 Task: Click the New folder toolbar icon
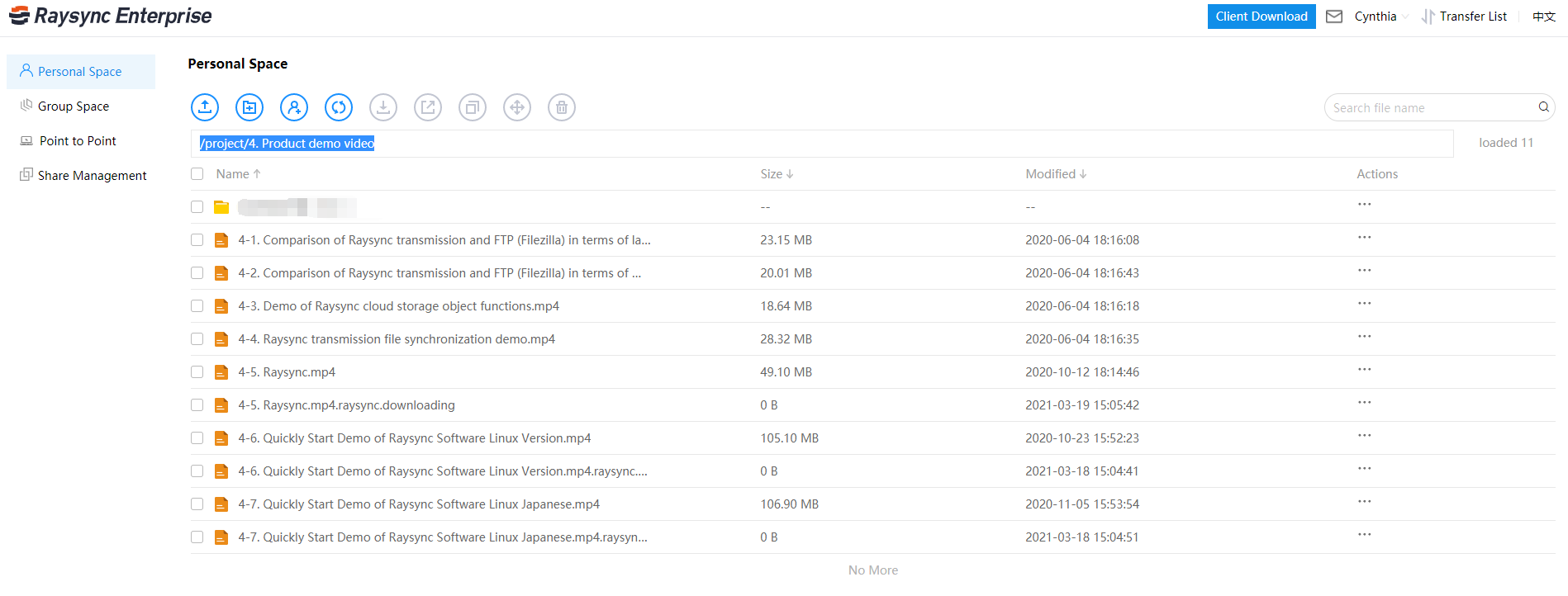pos(249,107)
